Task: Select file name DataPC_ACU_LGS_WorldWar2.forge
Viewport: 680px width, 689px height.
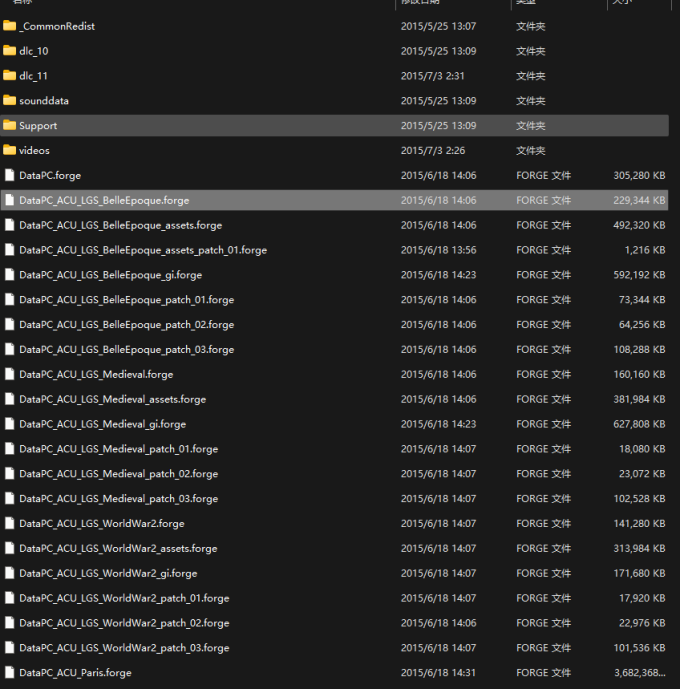Action: pyautogui.click(x=102, y=523)
